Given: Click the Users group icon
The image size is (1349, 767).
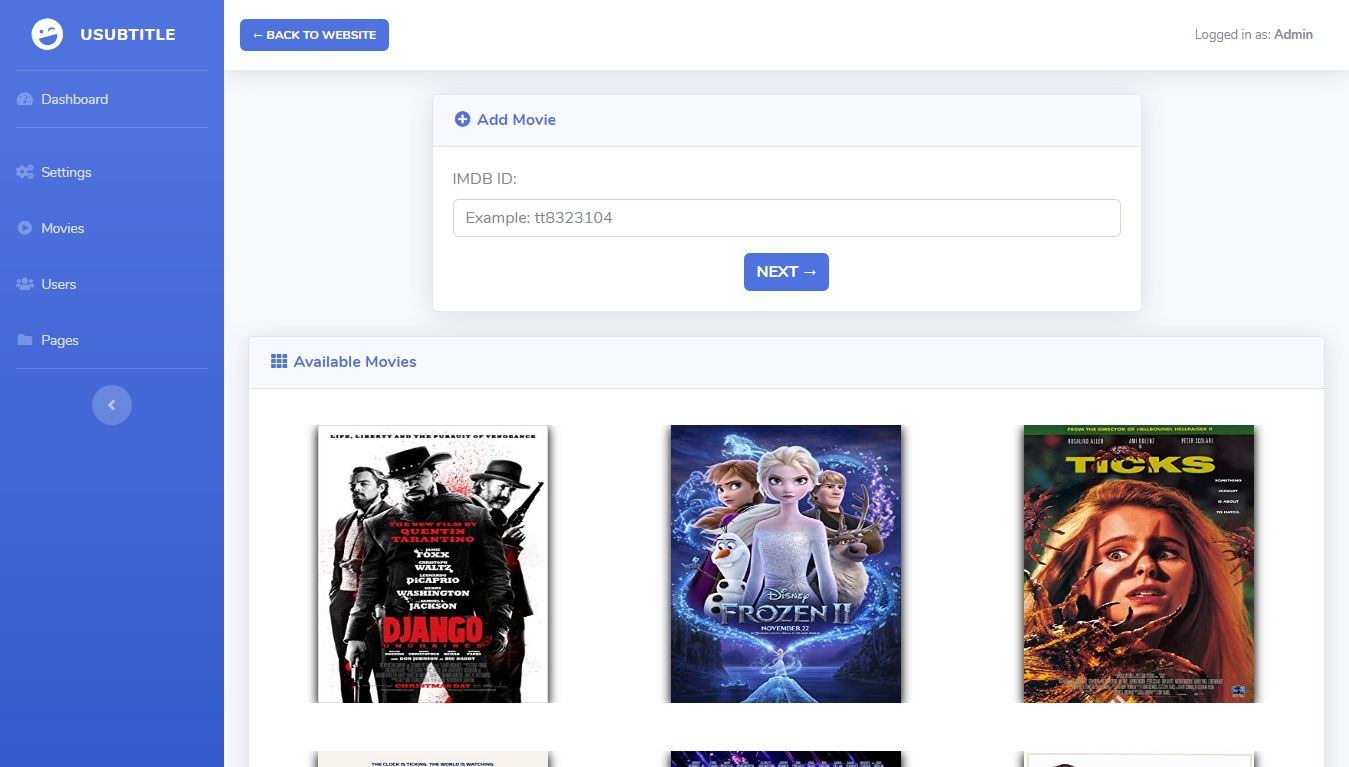Looking at the screenshot, I should (25, 284).
